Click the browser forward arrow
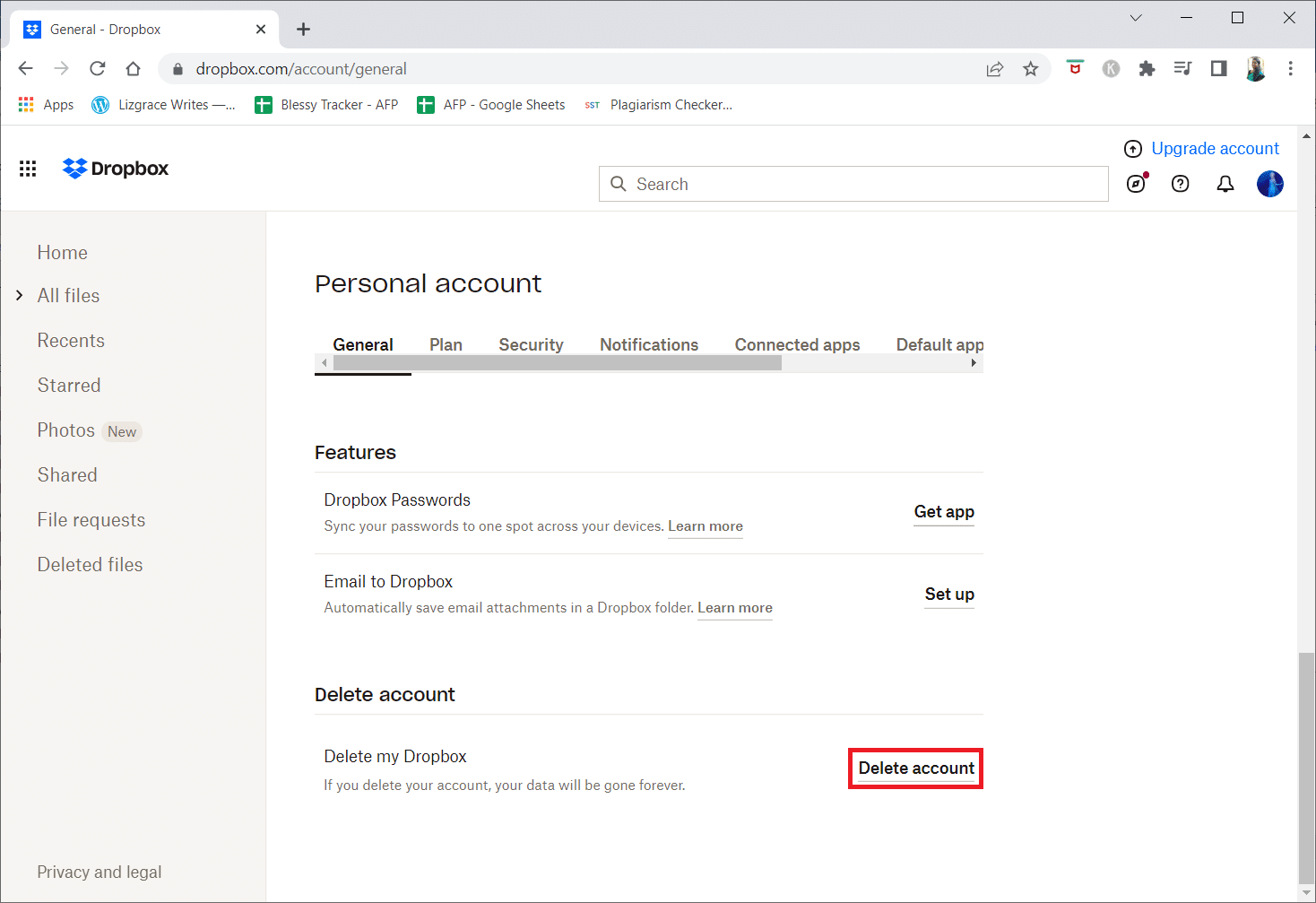The image size is (1316, 903). tap(62, 68)
